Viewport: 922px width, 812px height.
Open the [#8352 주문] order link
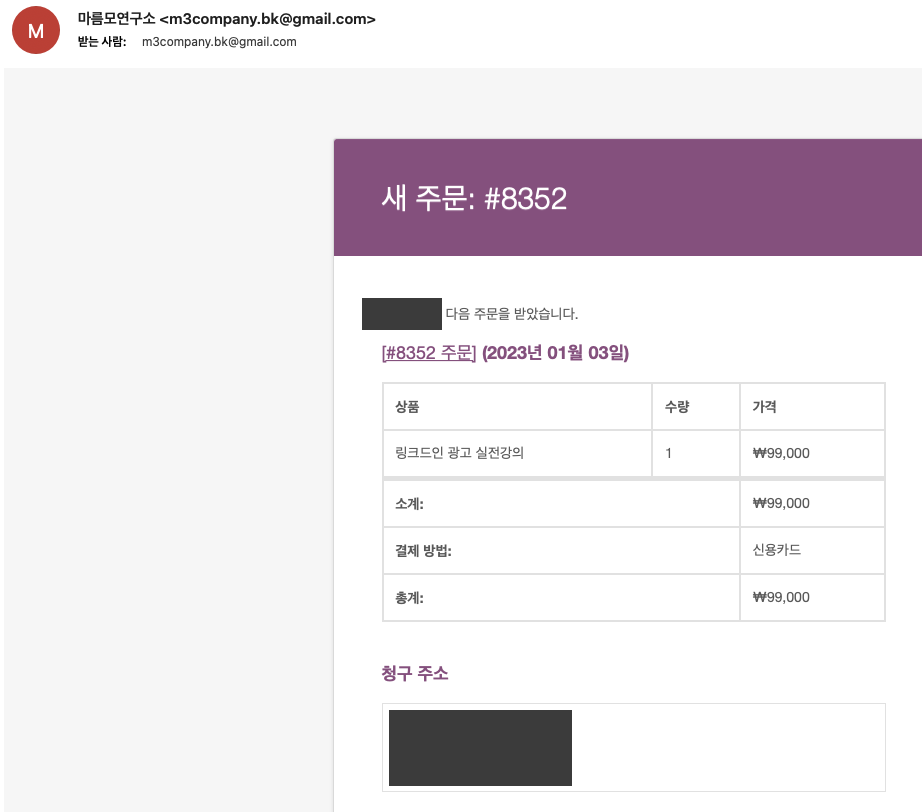(430, 353)
